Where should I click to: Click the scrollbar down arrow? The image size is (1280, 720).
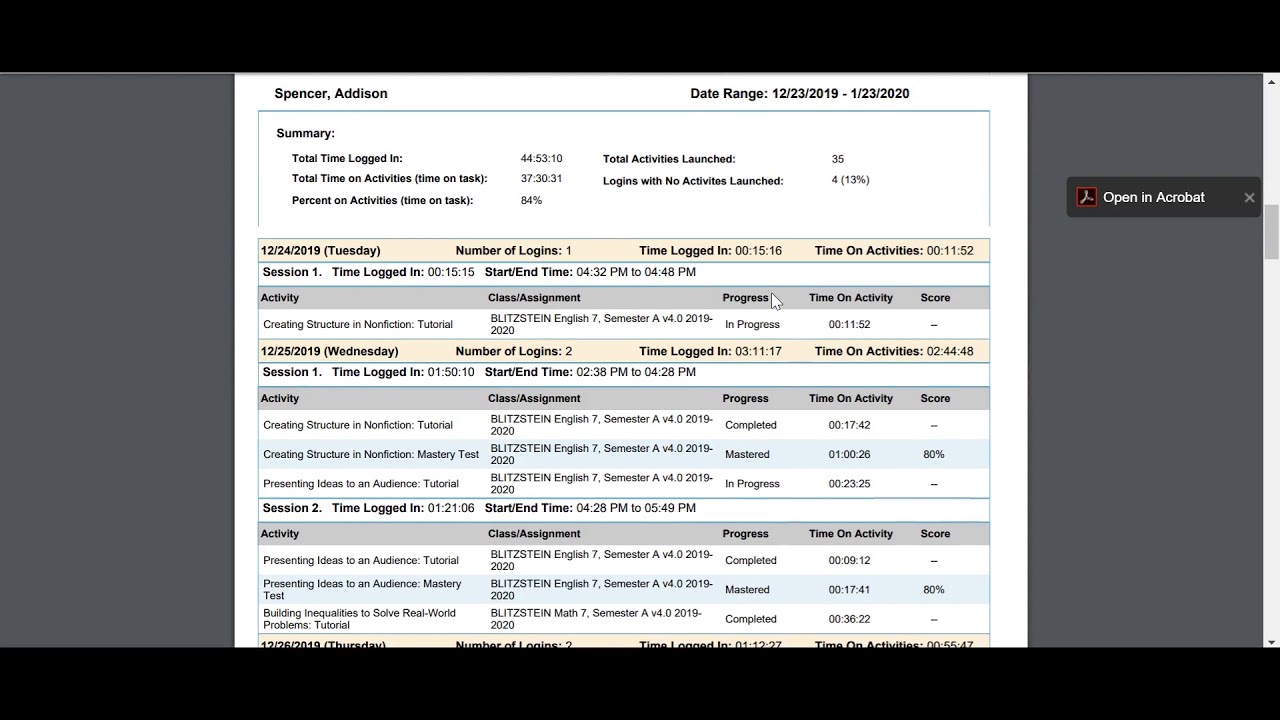(x=1271, y=642)
